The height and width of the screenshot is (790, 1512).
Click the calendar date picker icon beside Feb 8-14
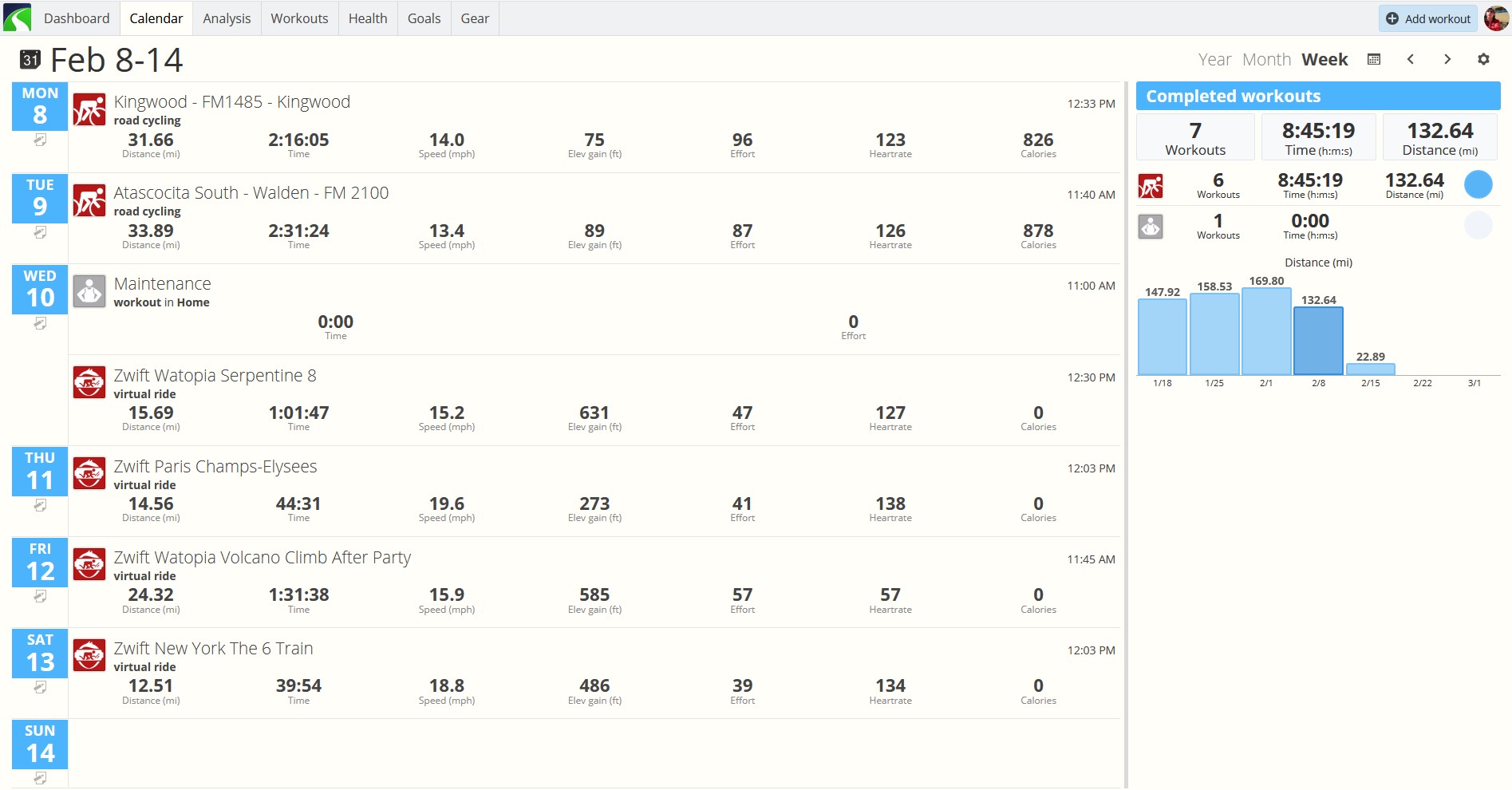click(30, 60)
